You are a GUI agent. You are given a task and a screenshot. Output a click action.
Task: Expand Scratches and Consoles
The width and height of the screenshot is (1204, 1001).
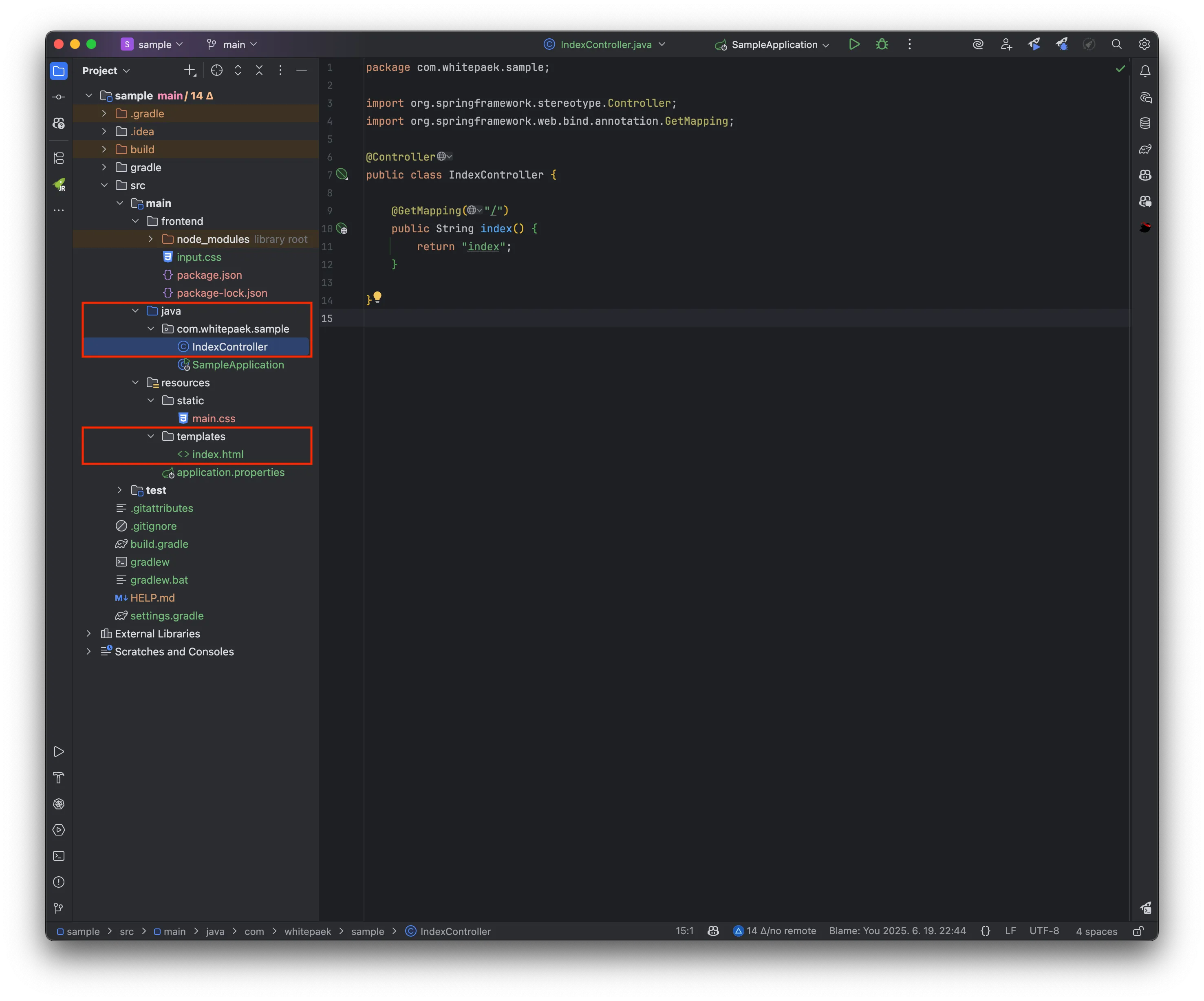89,651
